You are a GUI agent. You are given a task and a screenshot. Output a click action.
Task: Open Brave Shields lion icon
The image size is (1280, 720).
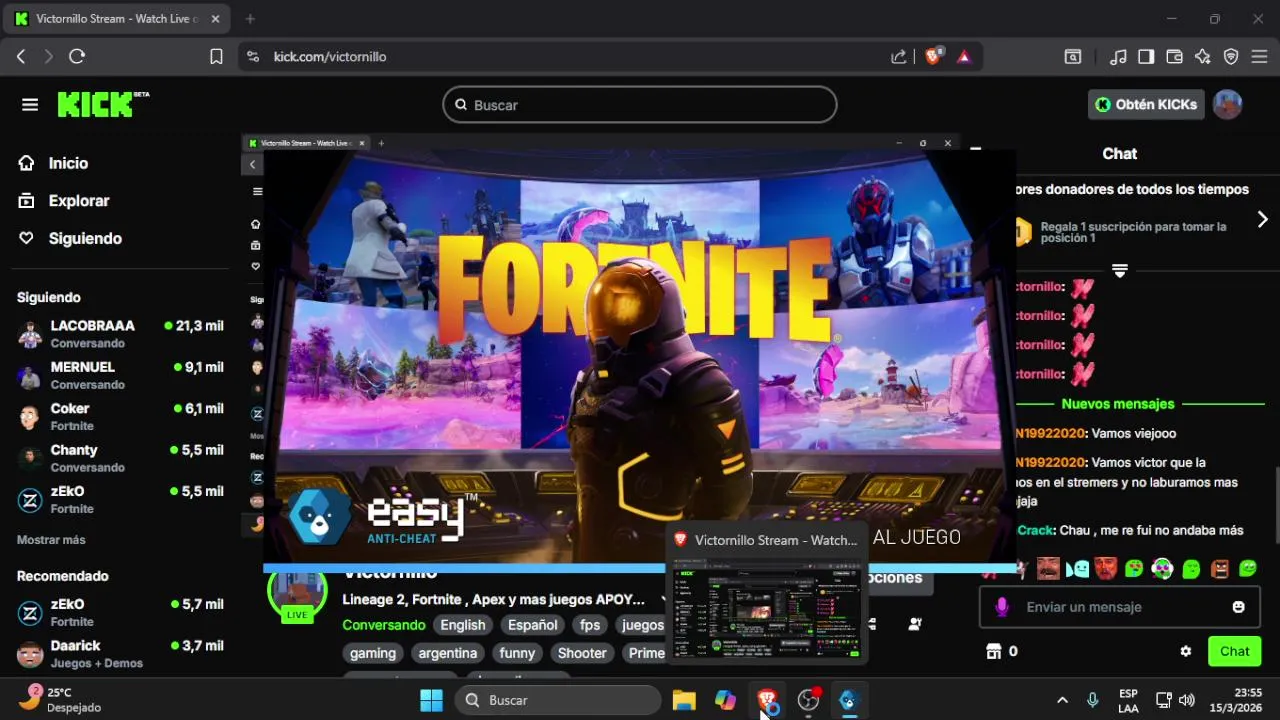[933, 57]
